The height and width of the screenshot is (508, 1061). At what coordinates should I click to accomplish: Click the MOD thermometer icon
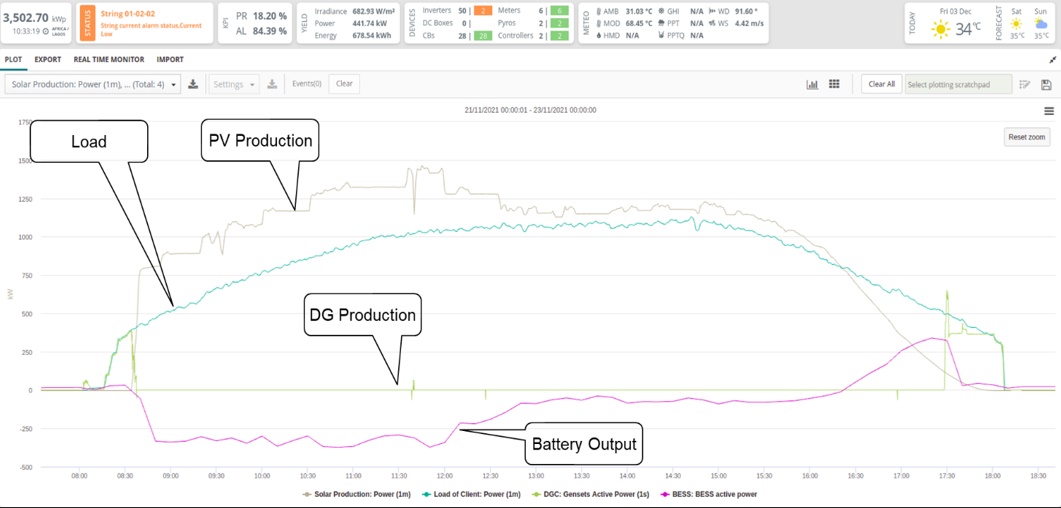[598, 23]
